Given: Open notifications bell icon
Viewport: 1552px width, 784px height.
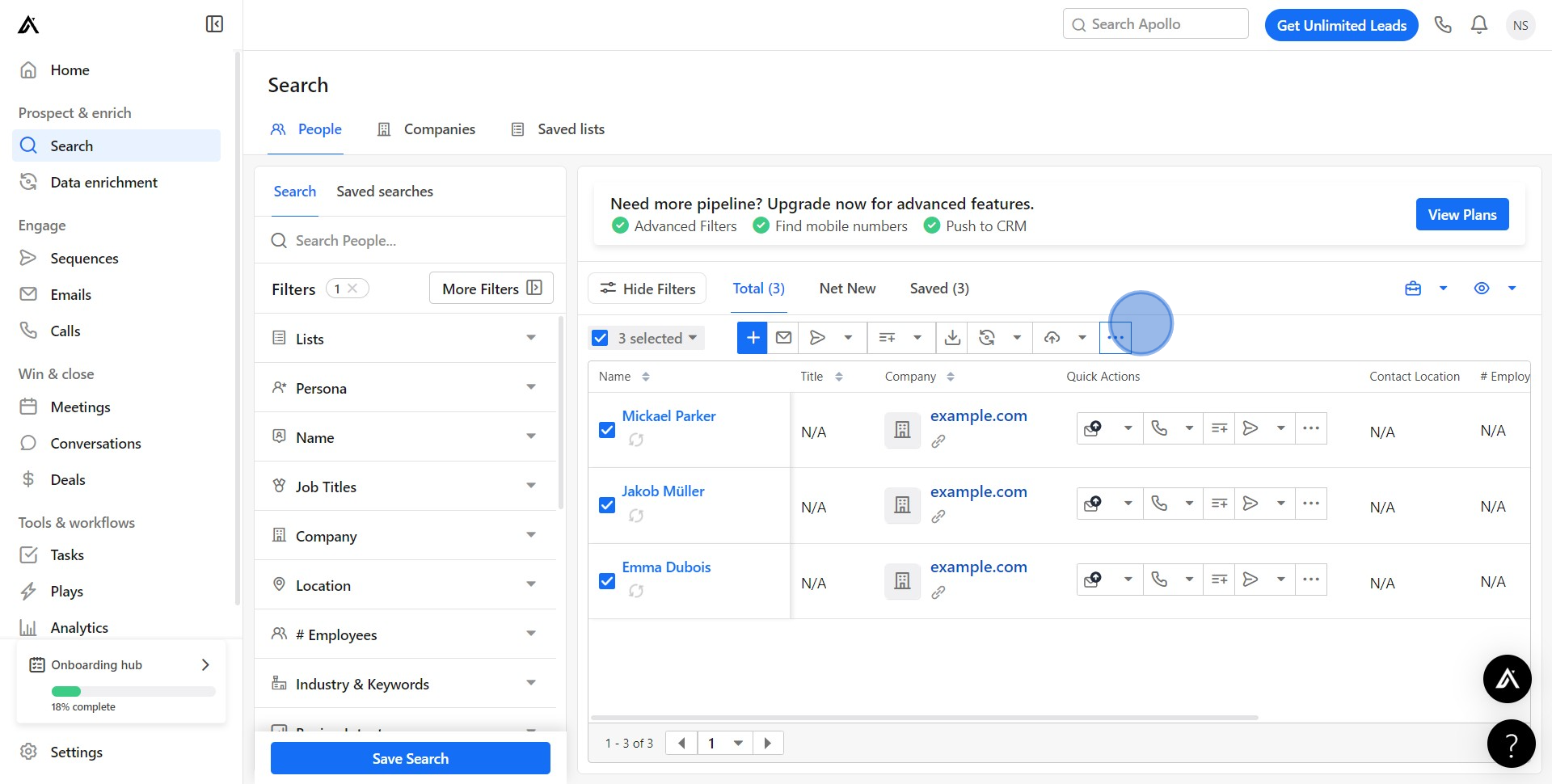Looking at the screenshot, I should (1479, 25).
